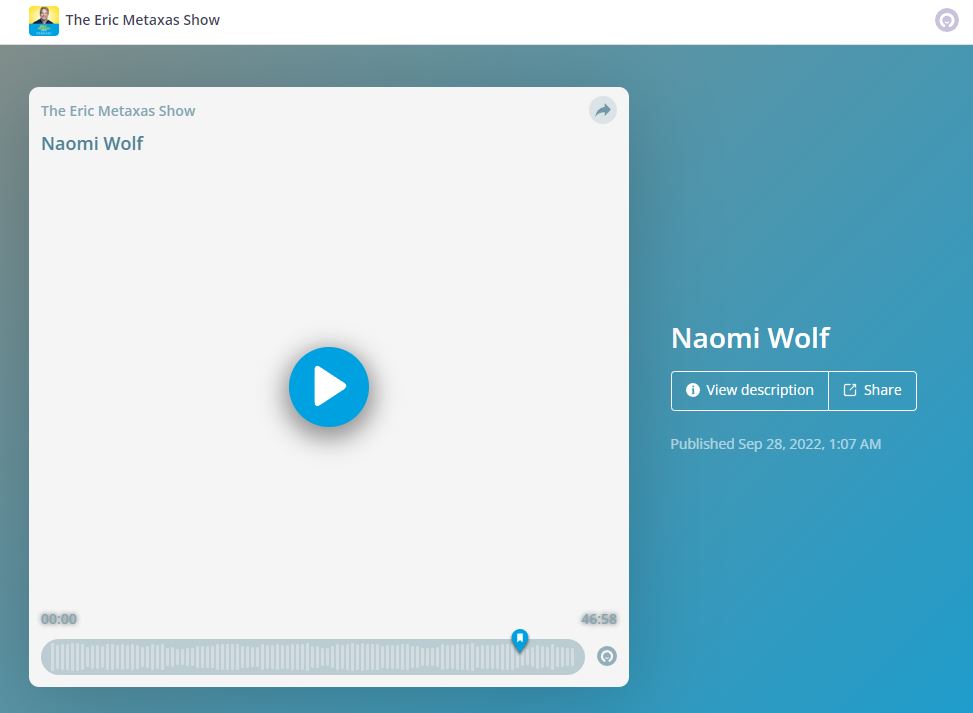Seek by clicking the middle of the waveform
This screenshot has width=973, height=713.
pyautogui.click(x=313, y=657)
